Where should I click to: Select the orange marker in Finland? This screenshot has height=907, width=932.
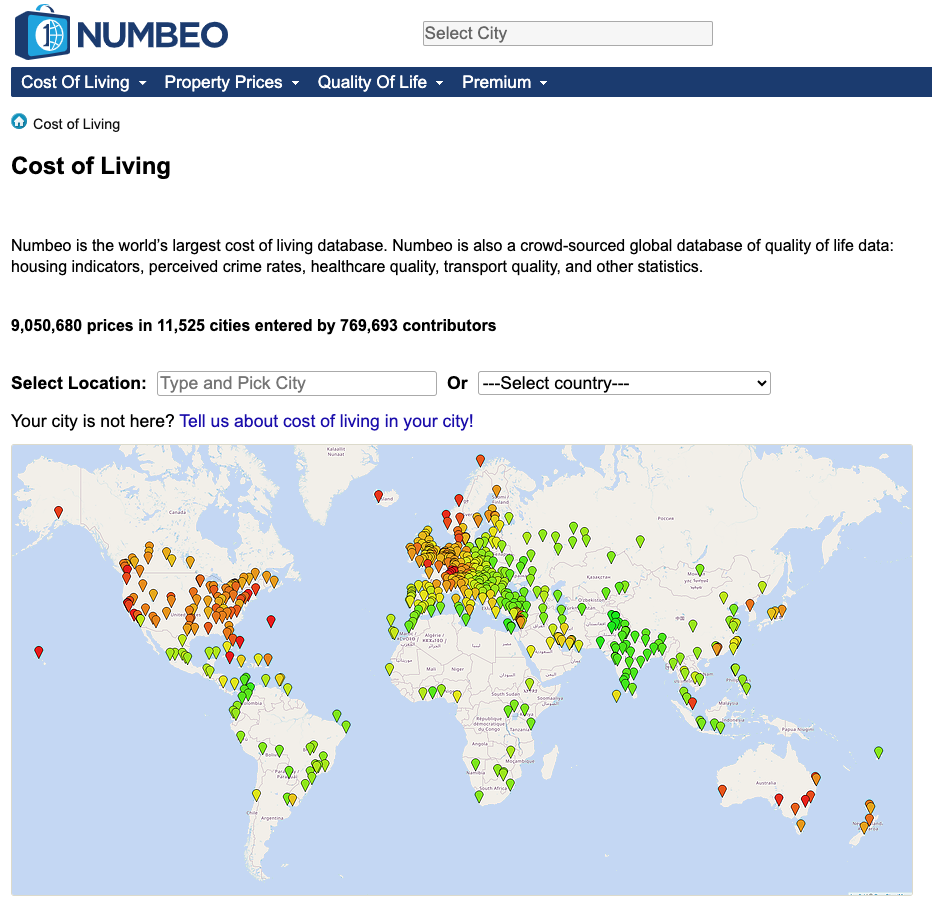[496, 490]
